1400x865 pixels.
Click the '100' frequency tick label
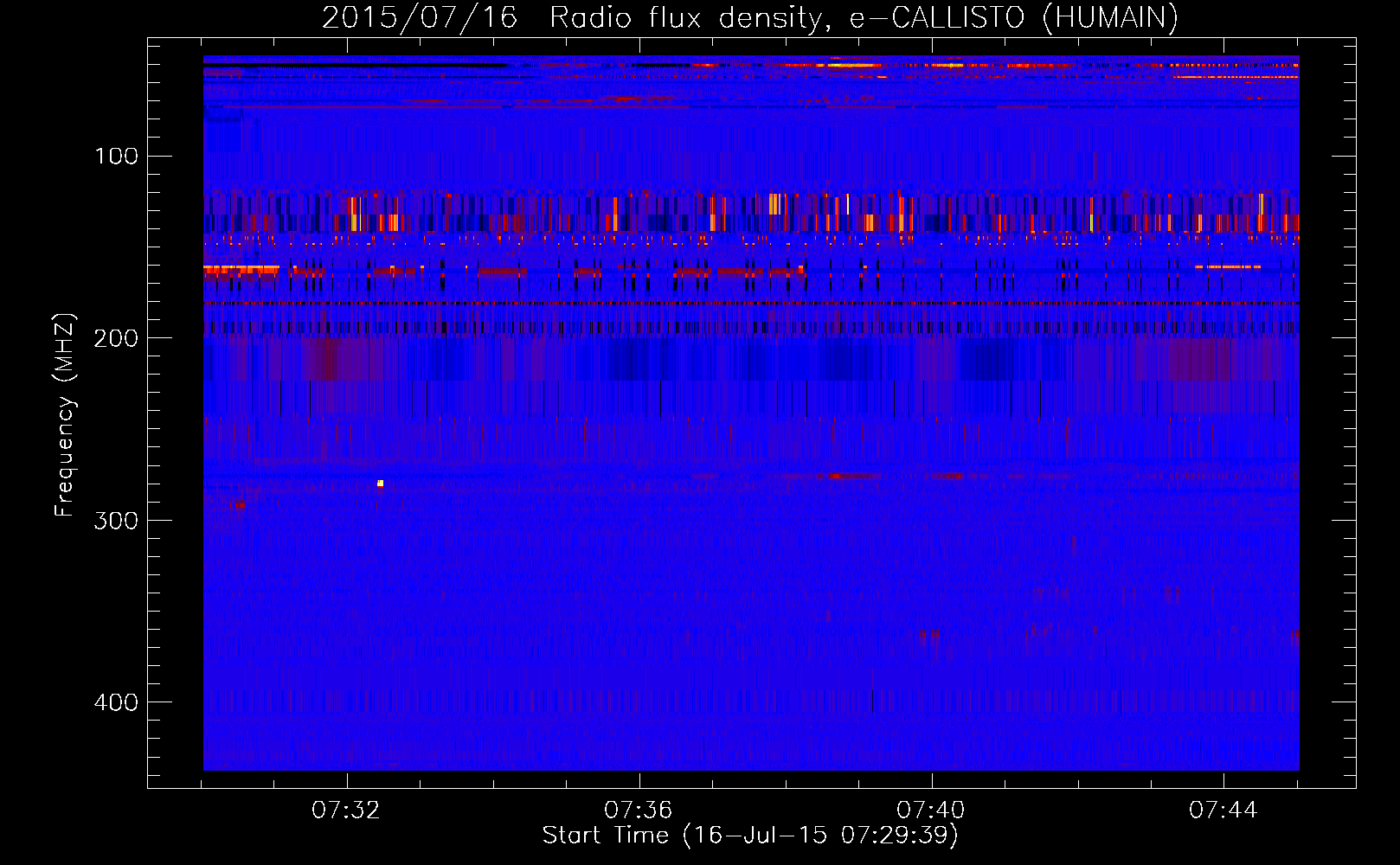point(117,156)
